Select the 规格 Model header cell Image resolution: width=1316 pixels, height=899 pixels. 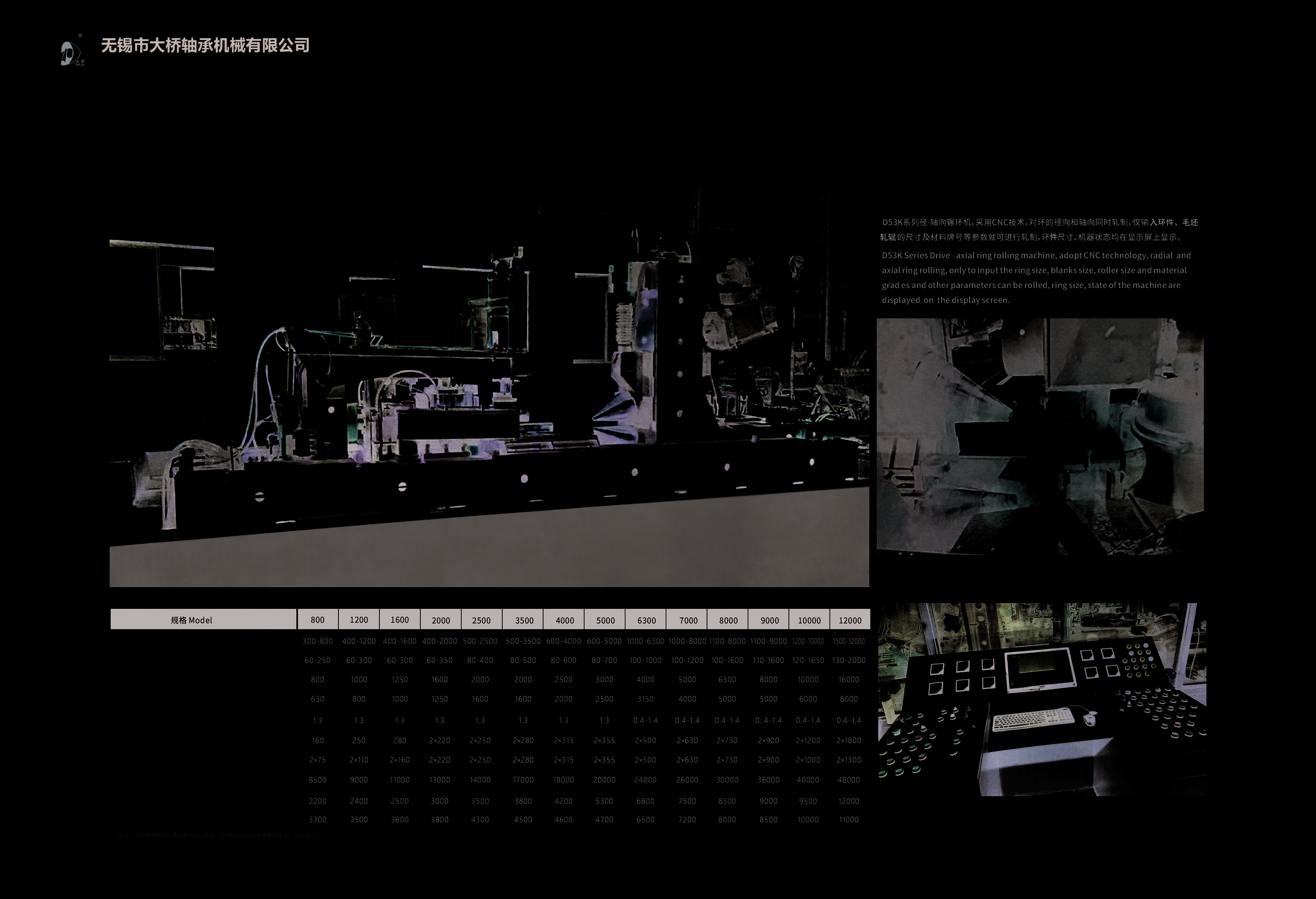pyautogui.click(x=203, y=619)
